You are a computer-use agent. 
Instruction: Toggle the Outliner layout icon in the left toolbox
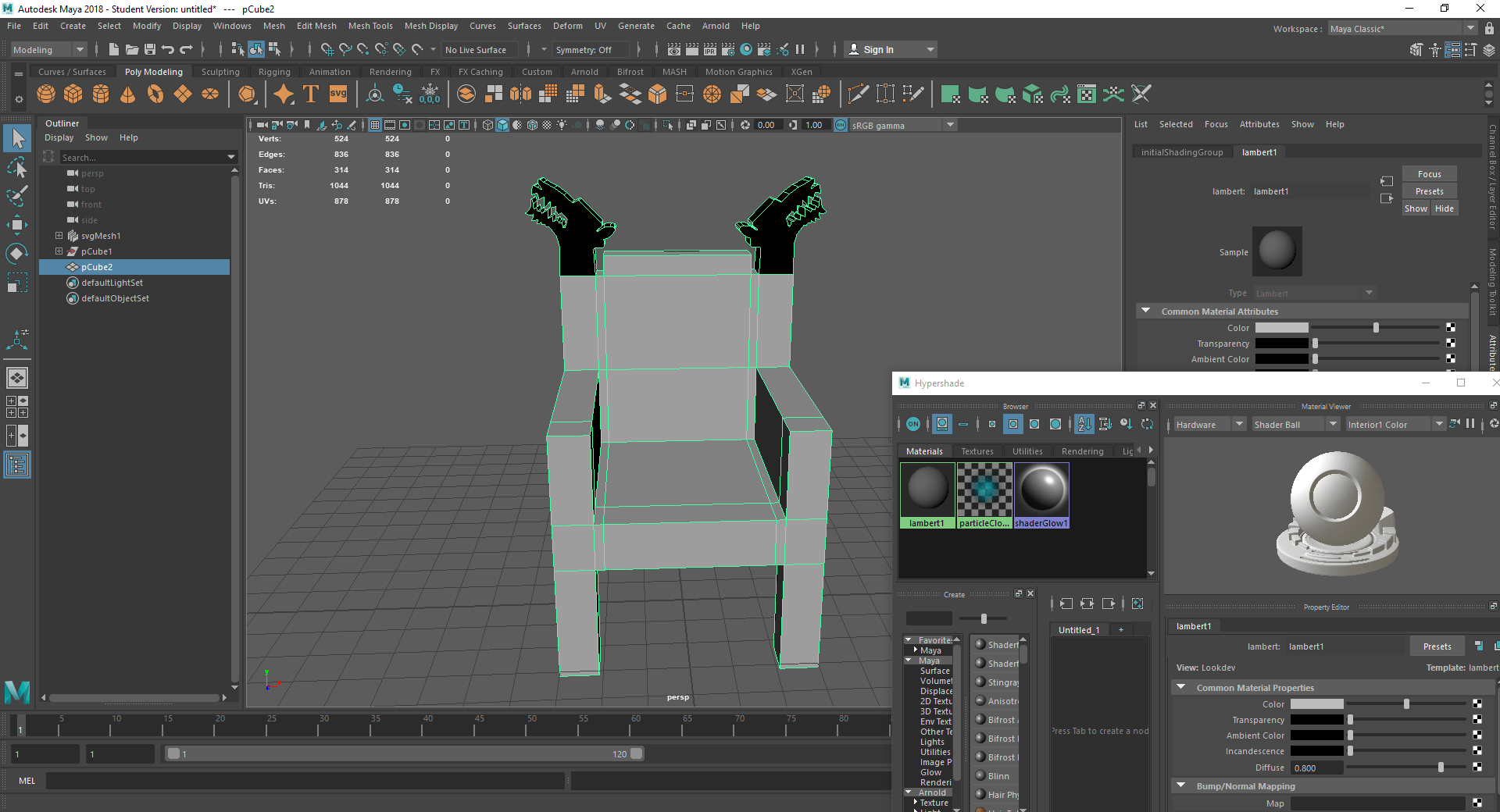17,465
